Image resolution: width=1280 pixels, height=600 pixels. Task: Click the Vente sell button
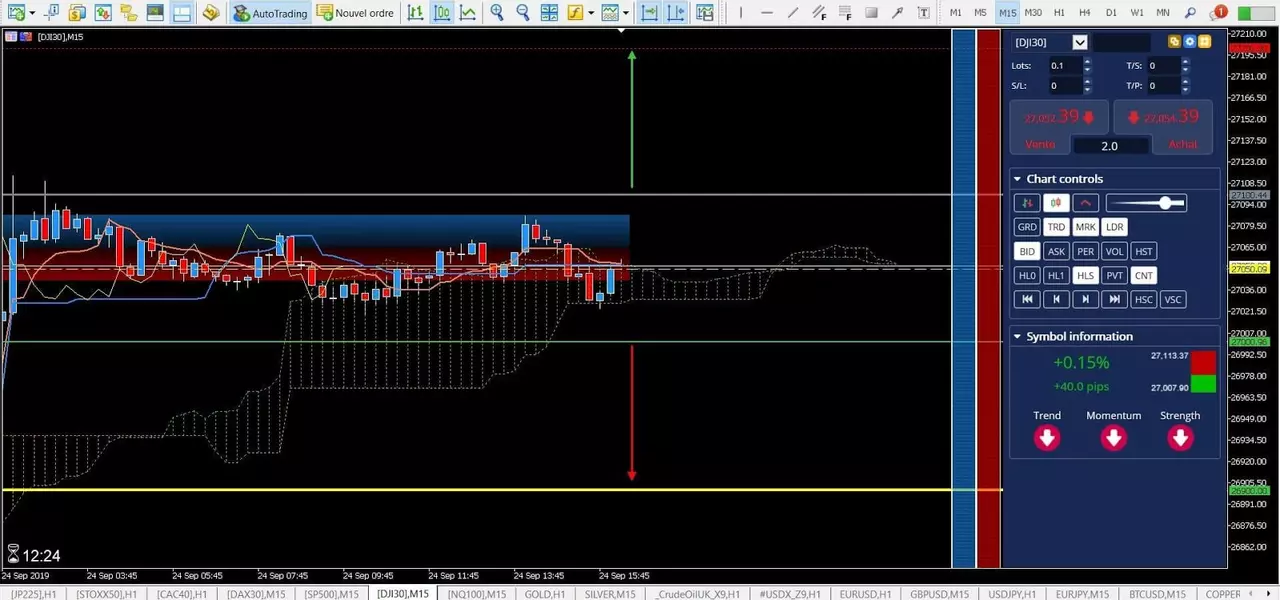[1060, 126]
